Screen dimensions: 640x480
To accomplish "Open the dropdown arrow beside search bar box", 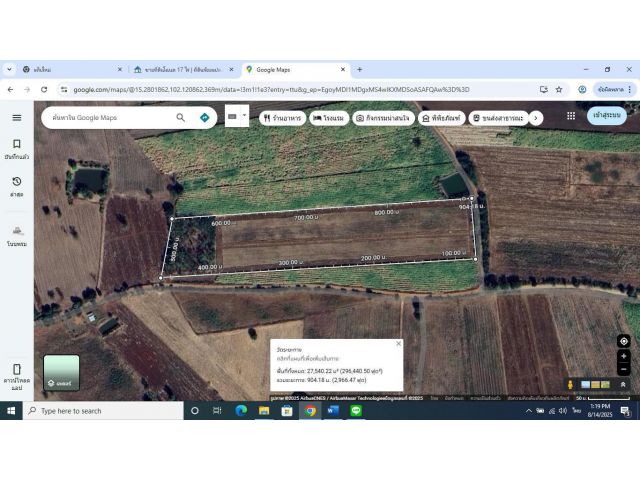I will [244, 115].
